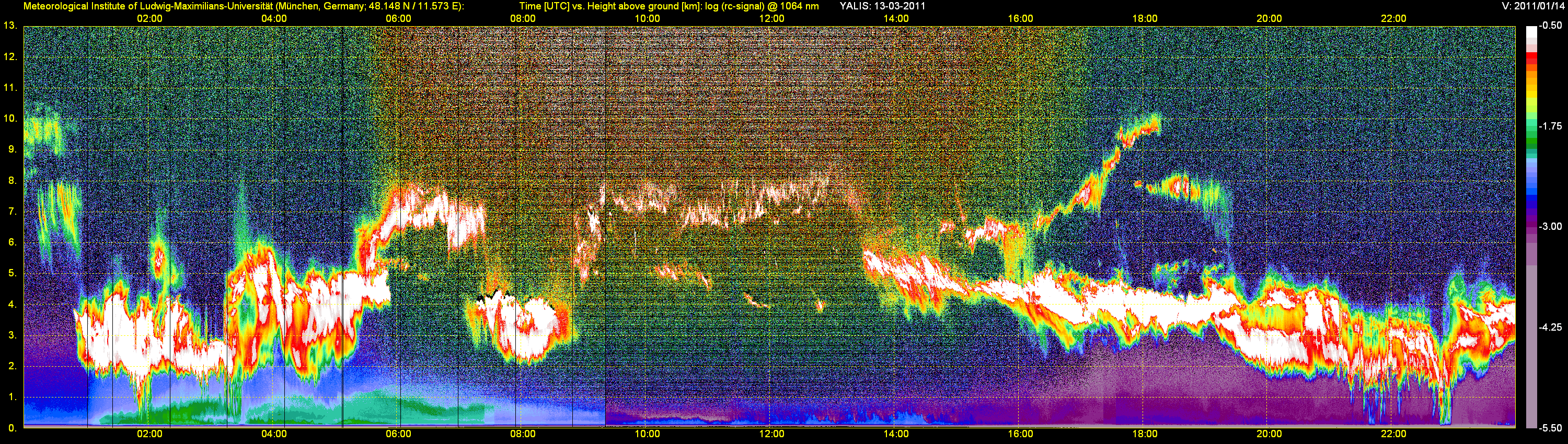Select the 22:00 label on the upper time axis

tap(1393, 18)
